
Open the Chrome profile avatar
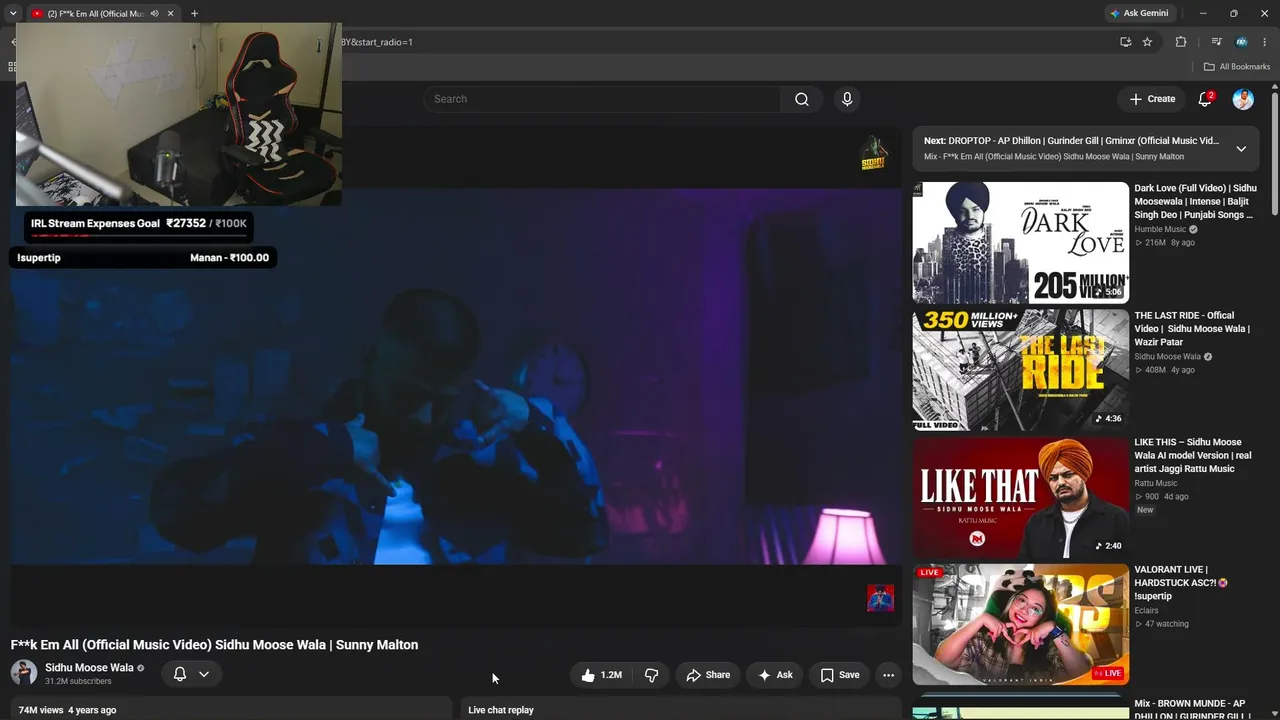tap(1241, 42)
